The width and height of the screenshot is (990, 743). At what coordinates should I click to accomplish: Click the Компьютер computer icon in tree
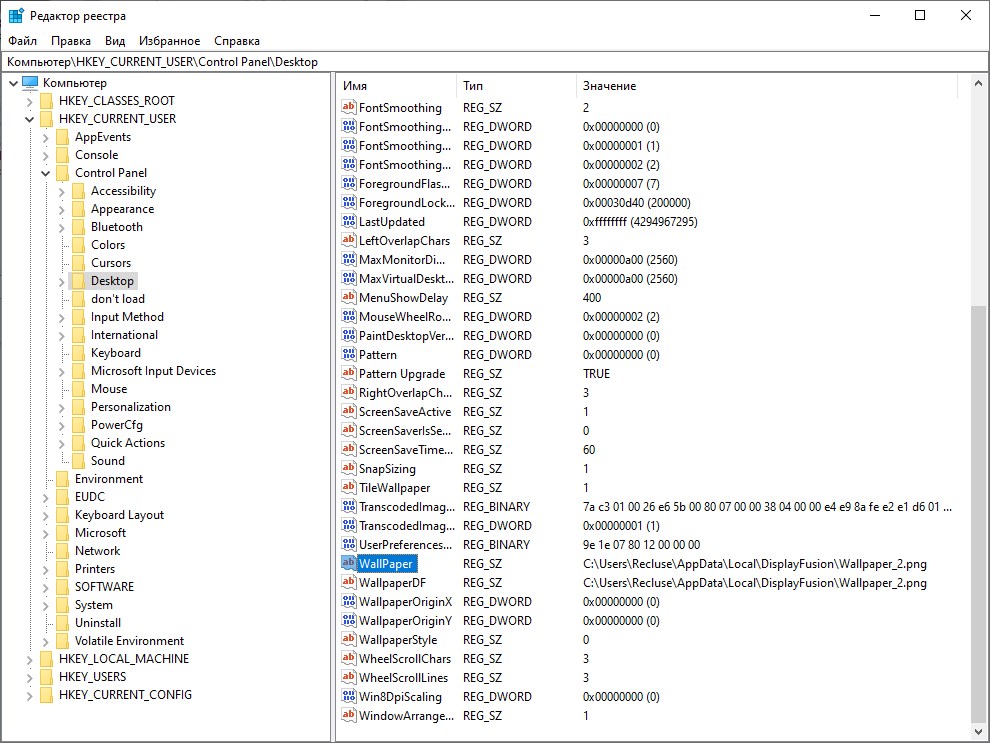[29, 83]
